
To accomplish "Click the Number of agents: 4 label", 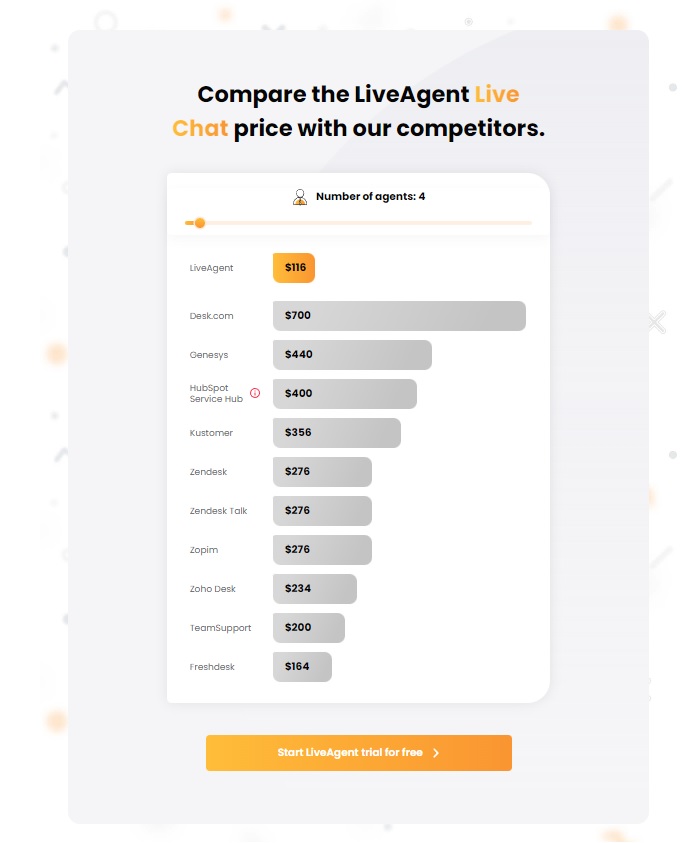I will point(368,196).
